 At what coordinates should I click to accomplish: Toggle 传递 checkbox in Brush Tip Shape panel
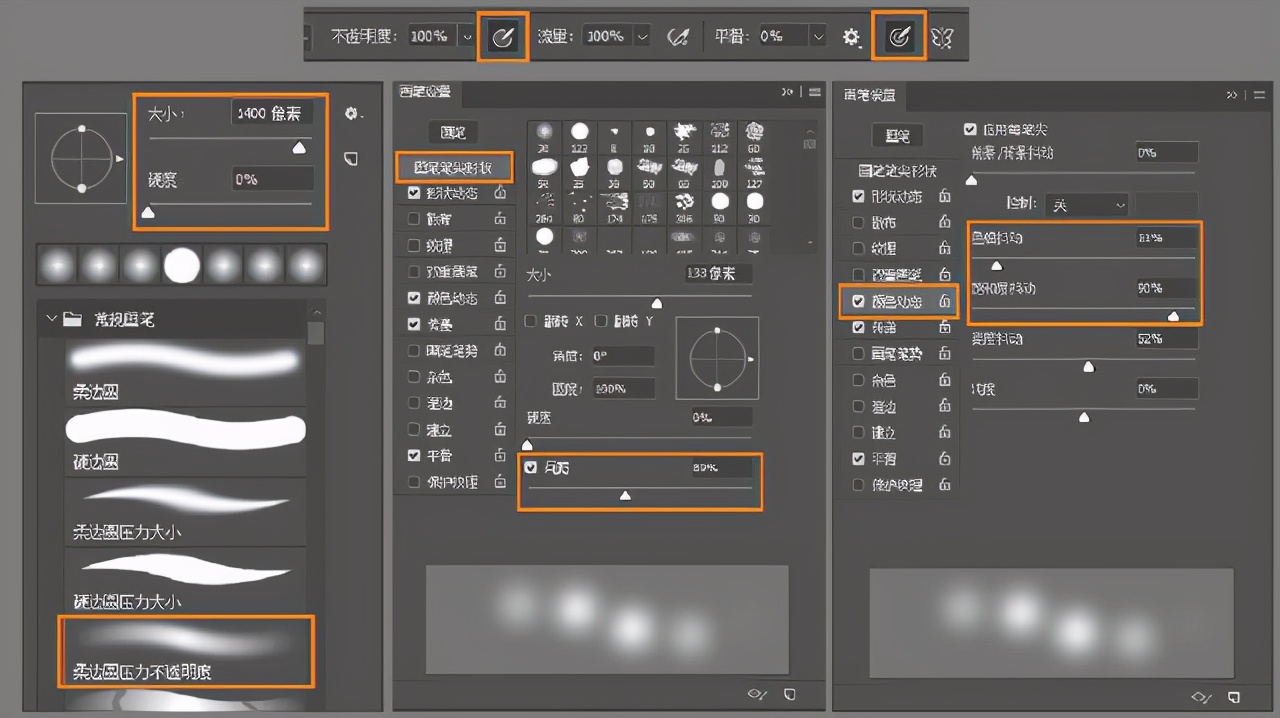[414, 324]
